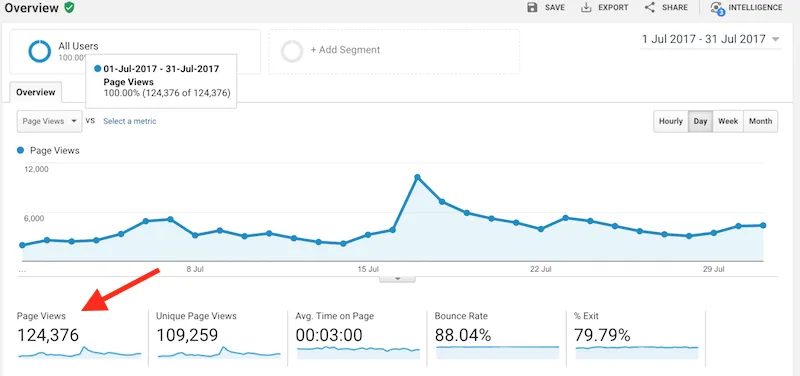The height and width of the screenshot is (376, 800).
Task: Open the date range picker dropdown
Action: (710, 39)
